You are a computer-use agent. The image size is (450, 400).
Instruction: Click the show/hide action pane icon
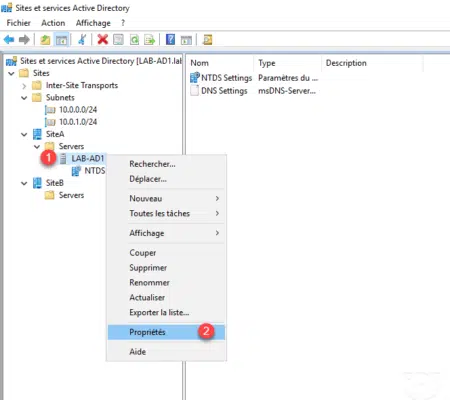coord(186,40)
